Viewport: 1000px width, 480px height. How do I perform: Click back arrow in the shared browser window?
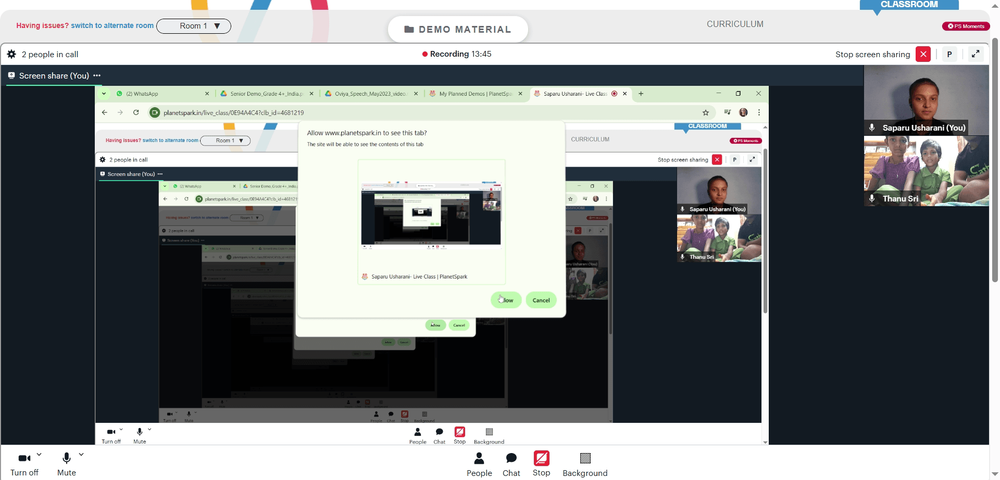tap(104, 112)
